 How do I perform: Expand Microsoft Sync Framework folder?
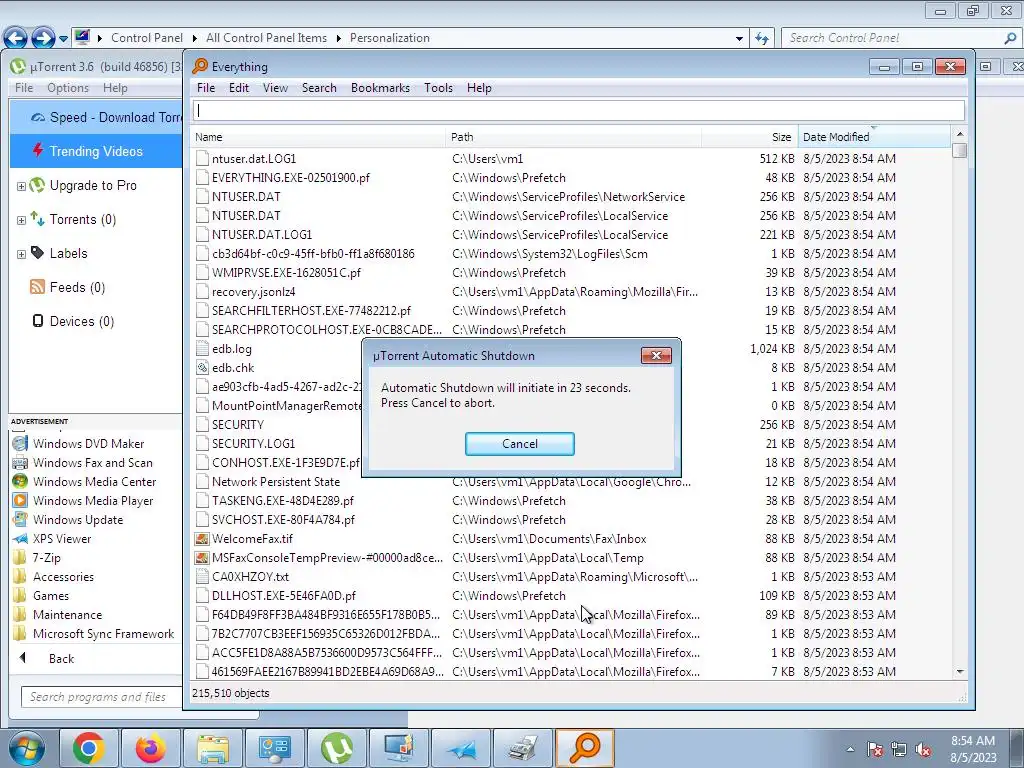103,633
